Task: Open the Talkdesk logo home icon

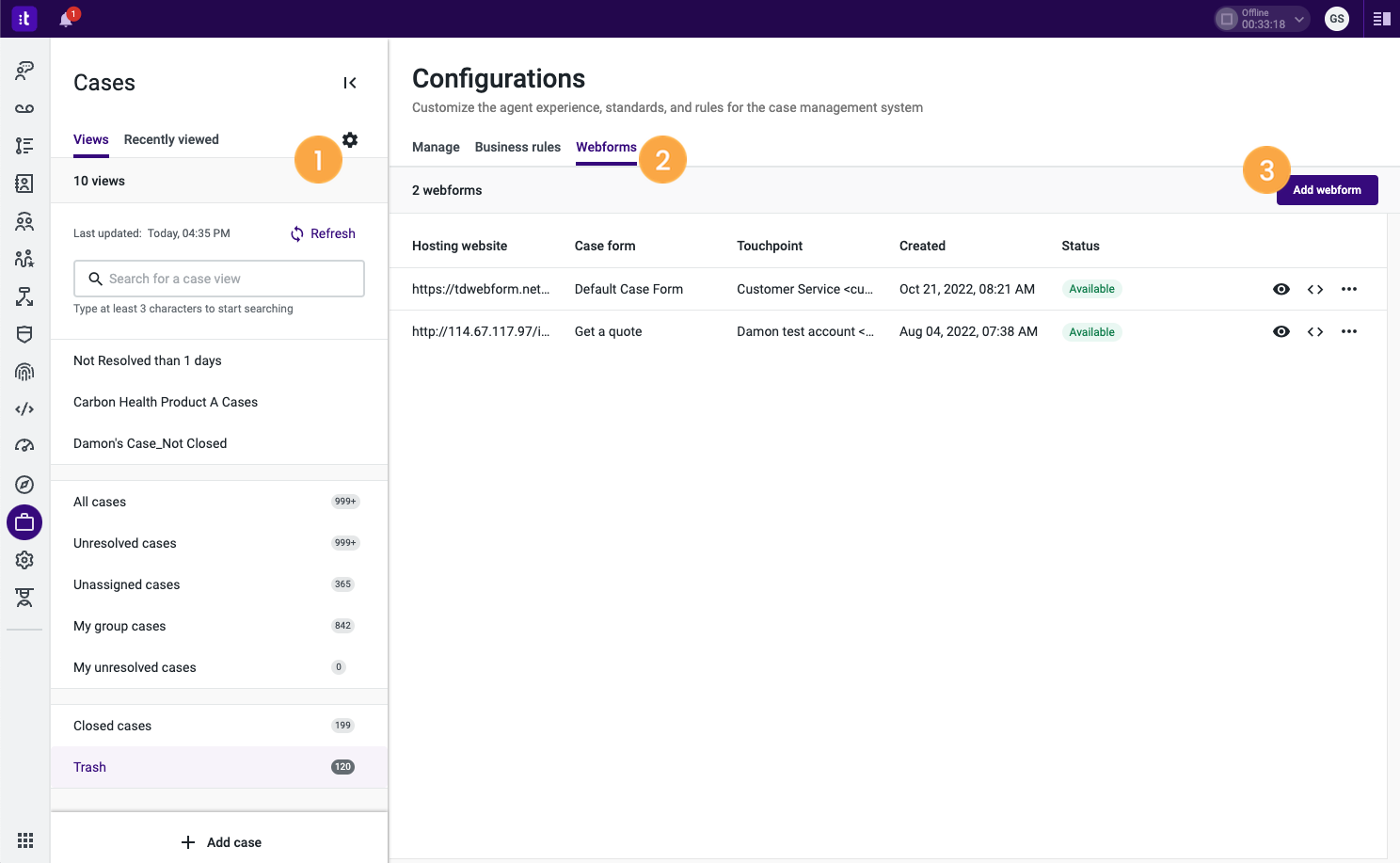Action: click(24, 18)
